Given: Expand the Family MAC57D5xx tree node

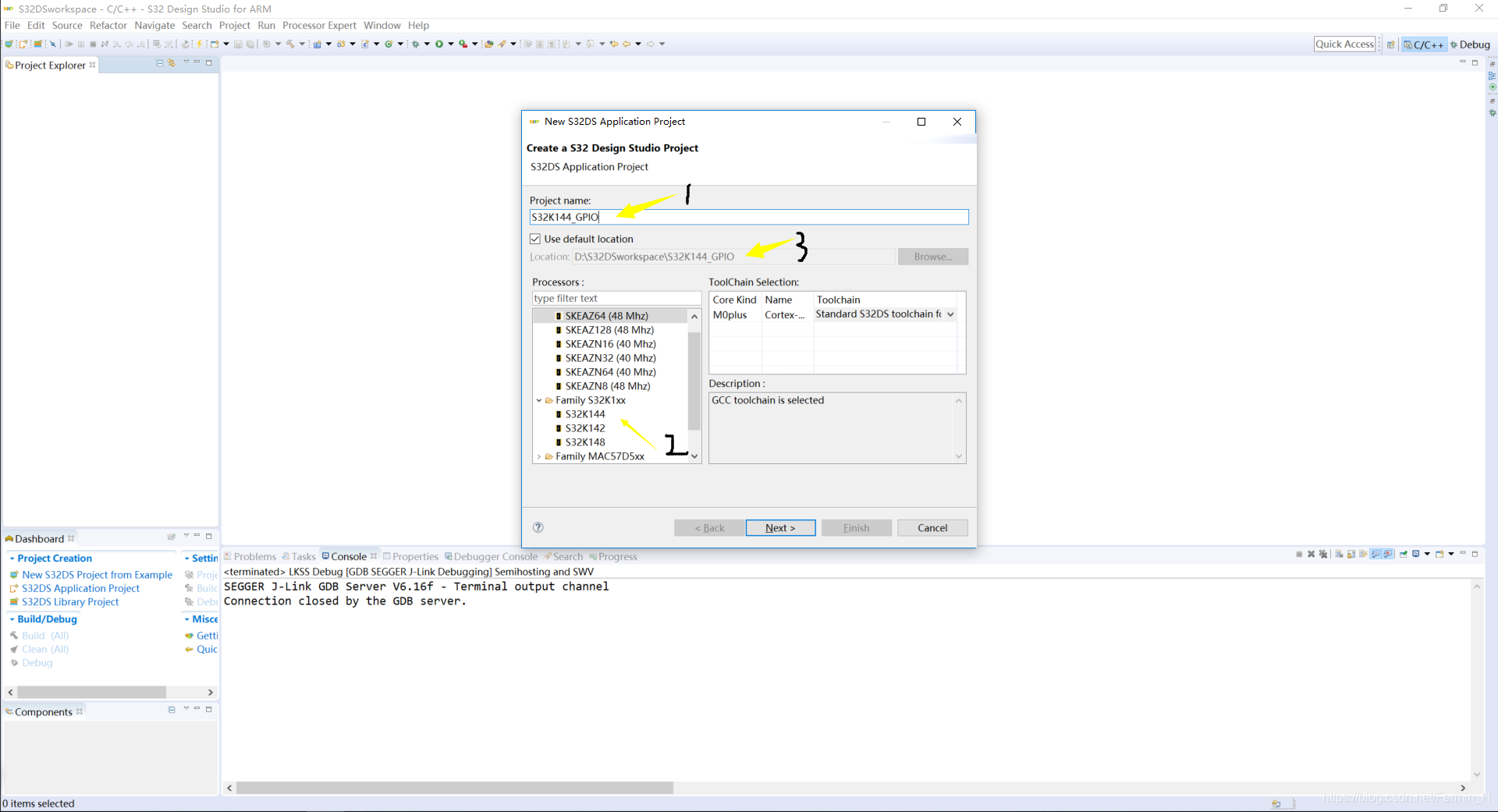Looking at the screenshot, I should pyautogui.click(x=539, y=457).
